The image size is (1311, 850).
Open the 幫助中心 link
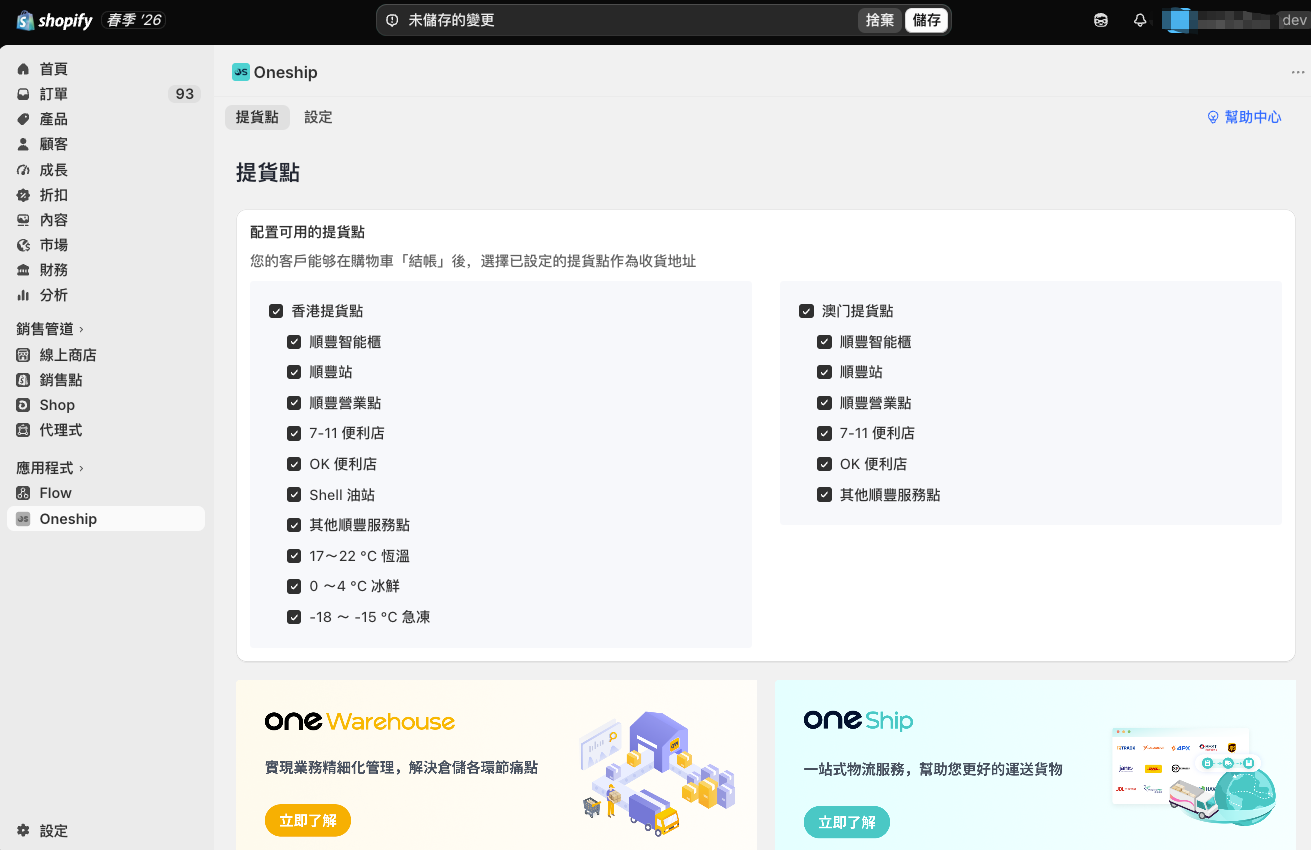click(1245, 117)
